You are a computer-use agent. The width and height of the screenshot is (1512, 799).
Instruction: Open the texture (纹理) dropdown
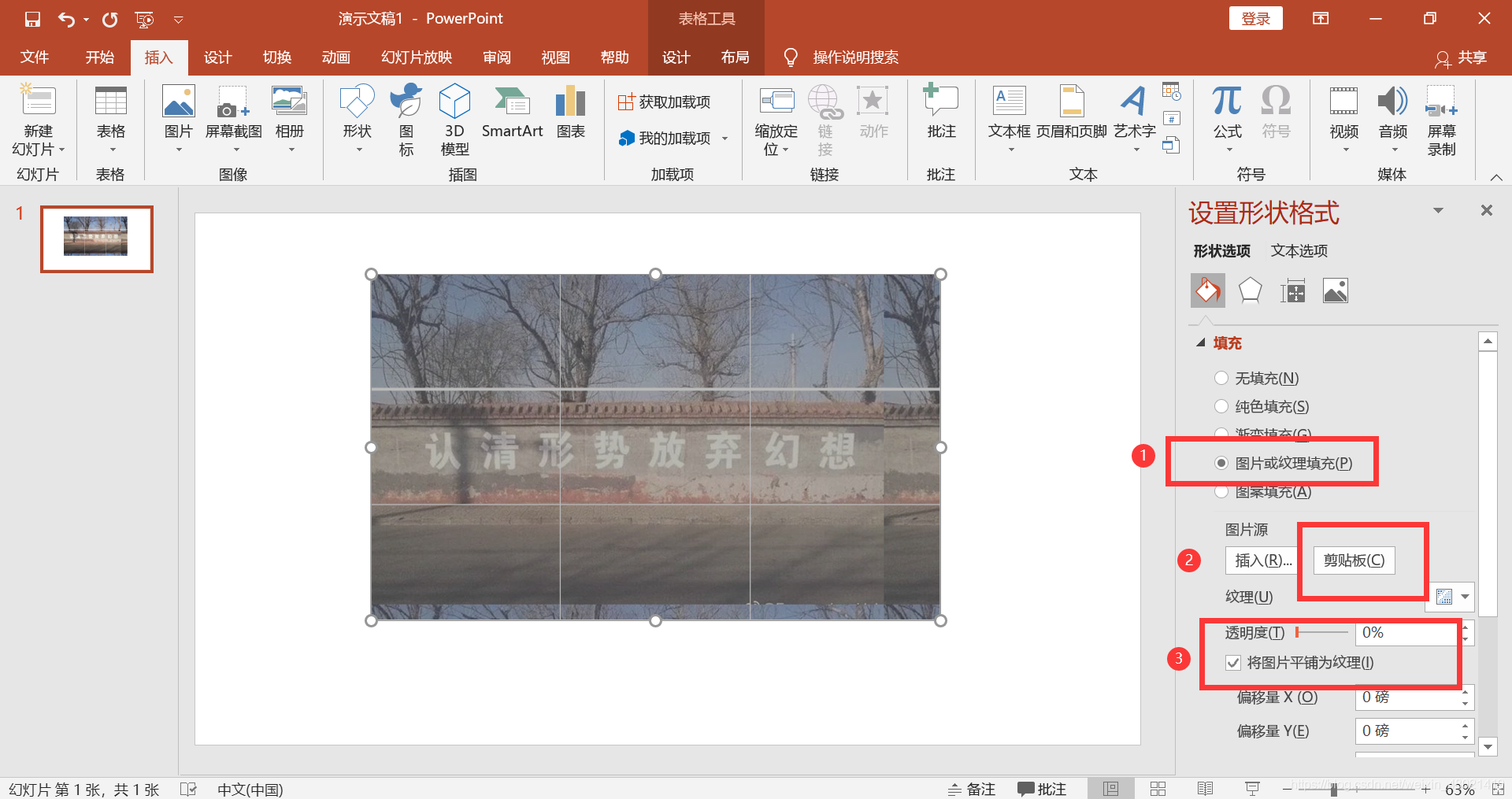point(1465,597)
